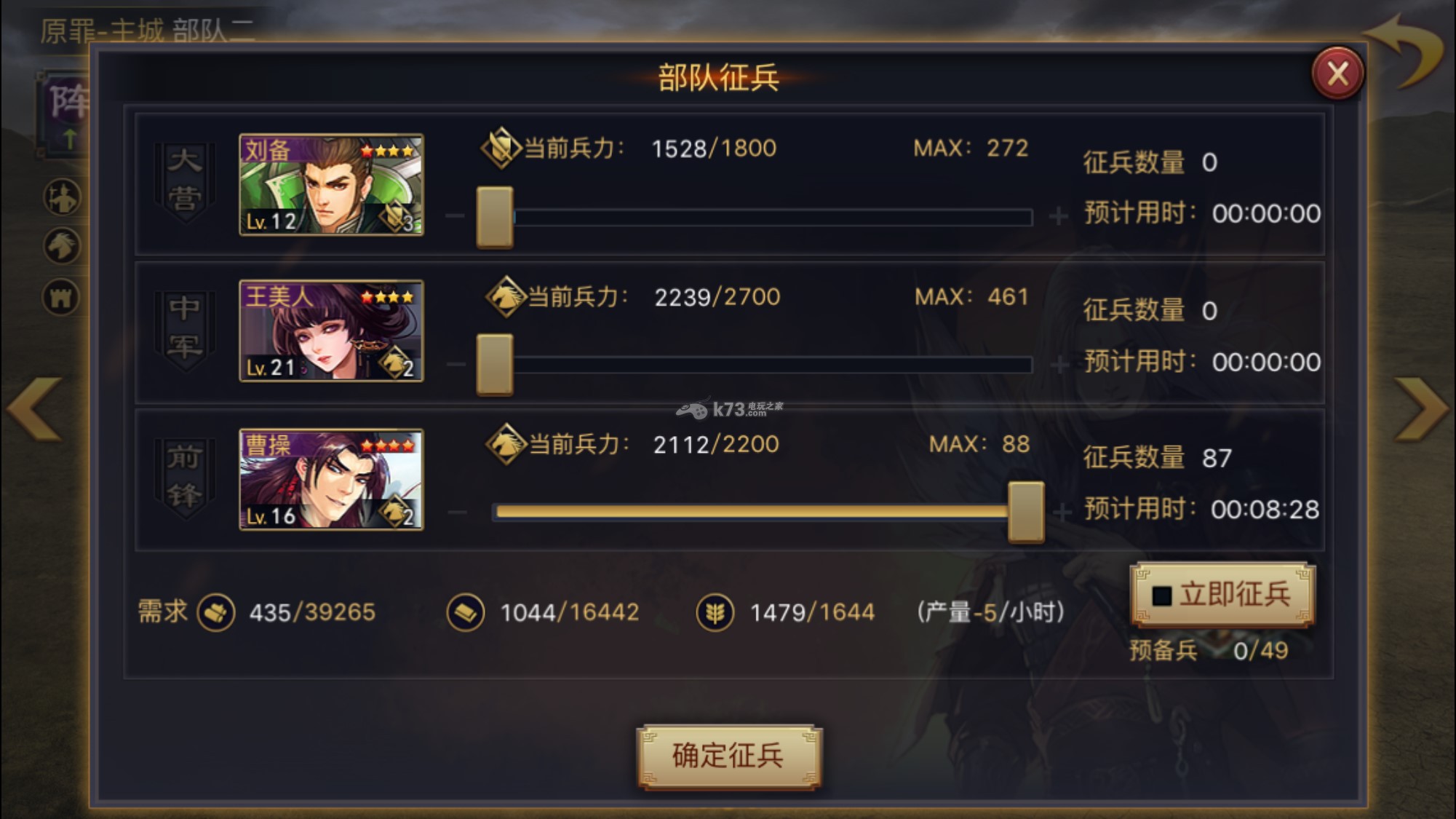Click 王美人 recruitment slider handle
Viewport: 1456px width, 819px height.
495,364
